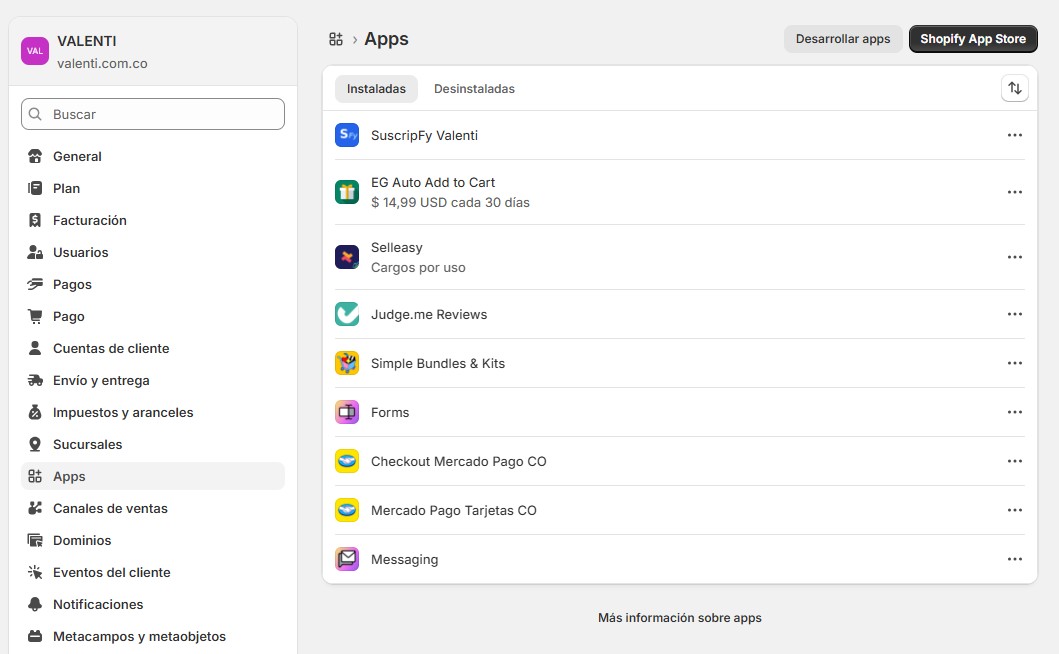Click the Selleasy app icon
1059x654 pixels.
coord(347,257)
